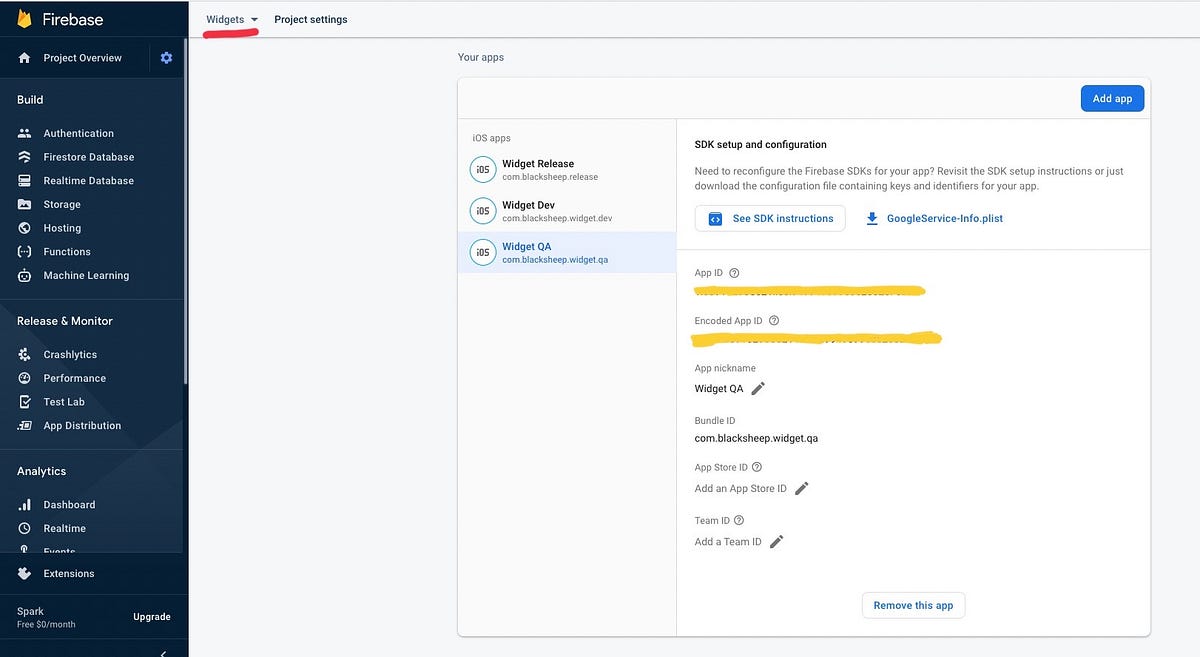Open Crashlytics from sidebar
The width and height of the screenshot is (1200, 657).
click(x=70, y=355)
